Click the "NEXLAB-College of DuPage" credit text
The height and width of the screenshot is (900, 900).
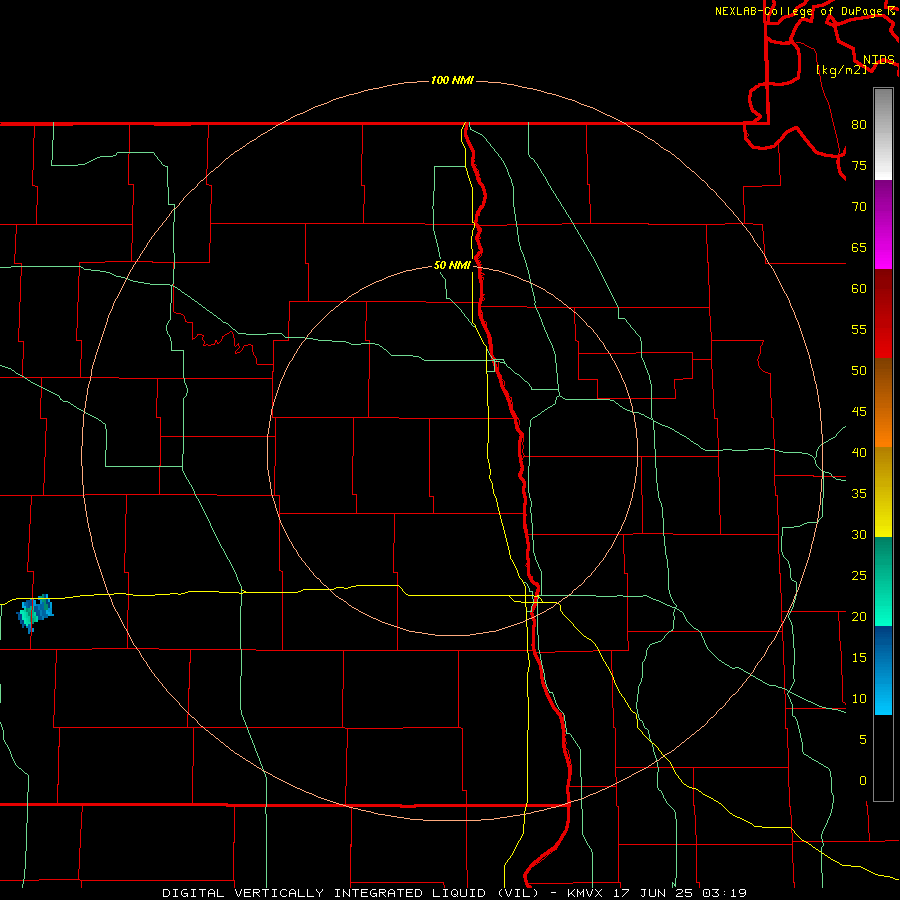pyautogui.click(x=800, y=11)
